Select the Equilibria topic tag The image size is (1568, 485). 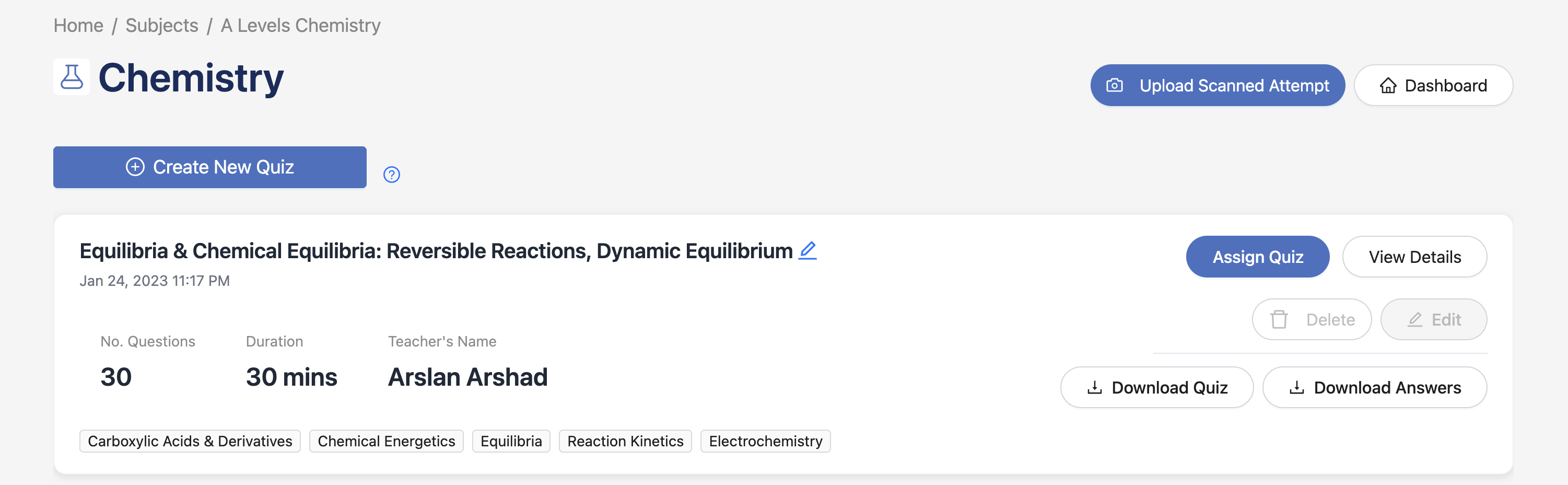coord(511,441)
